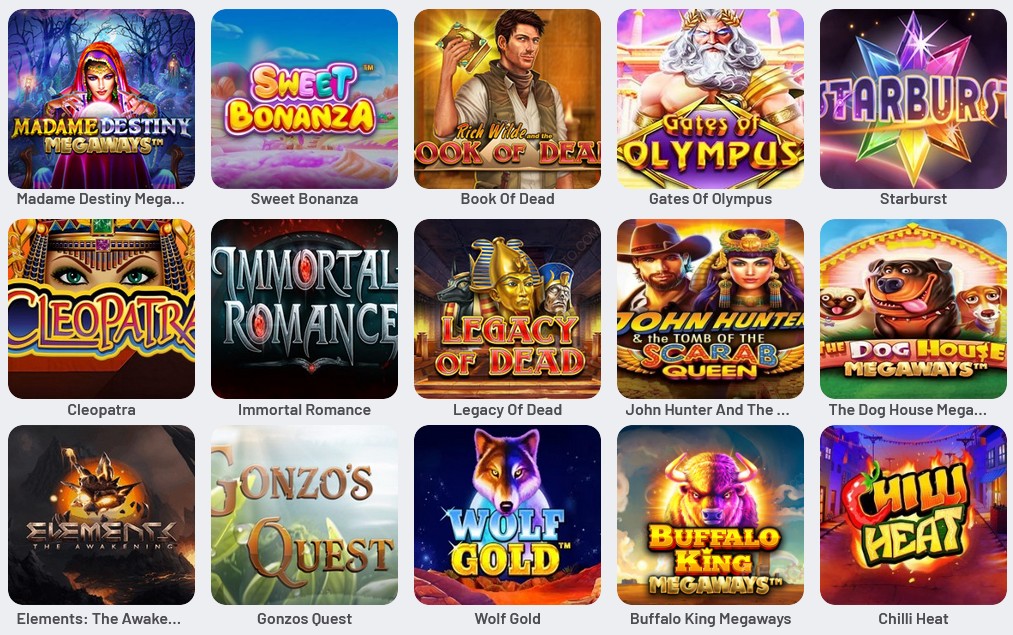Click the Starburst game thumbnail
The height and width of the screenshot is (635, 1013).
[913, 99]
